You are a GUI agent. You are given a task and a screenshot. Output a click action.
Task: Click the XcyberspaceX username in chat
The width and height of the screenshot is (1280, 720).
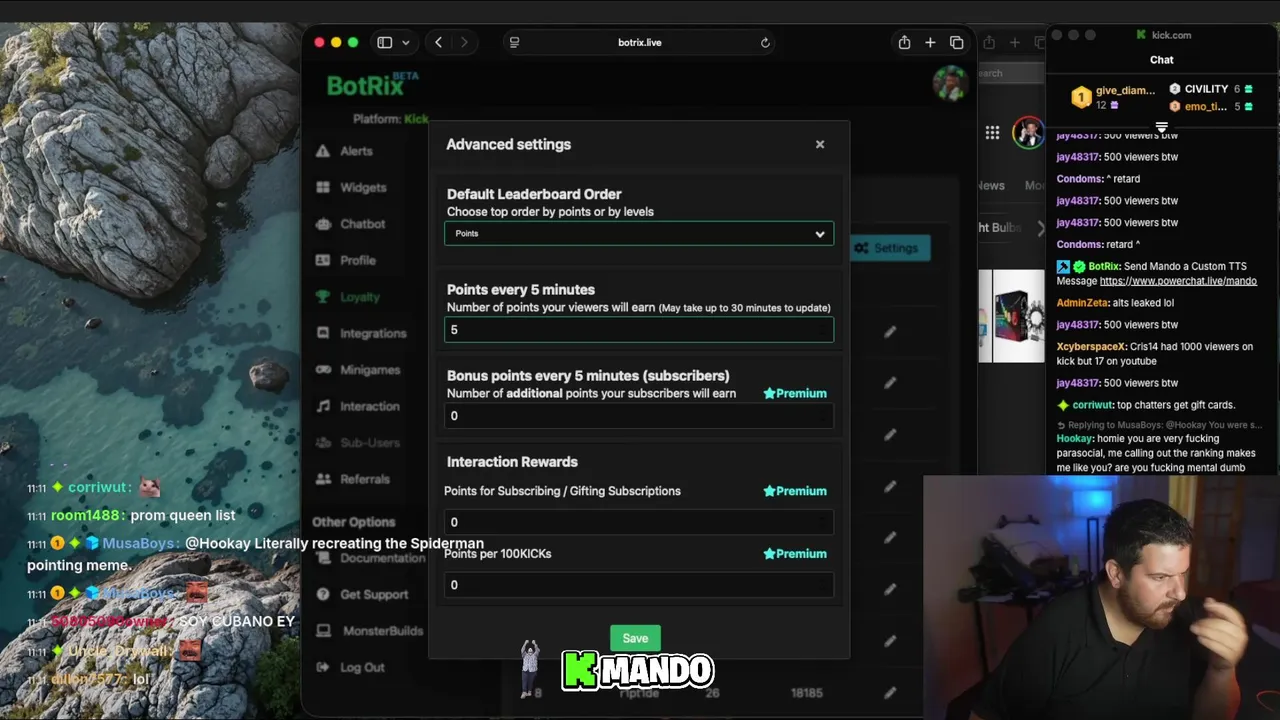1091,347
